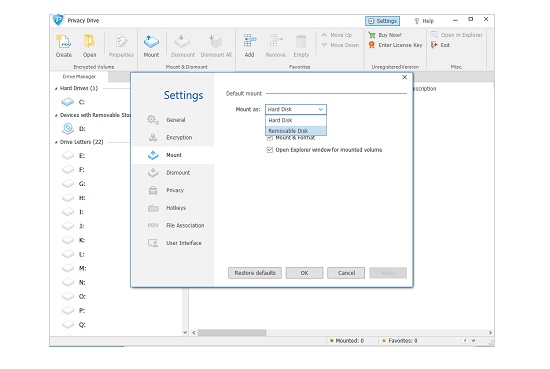Screen dimensions: 550x369
Task: Click the horizontal scrollbar thumb at bottom
Action: (x=232, y=333)
